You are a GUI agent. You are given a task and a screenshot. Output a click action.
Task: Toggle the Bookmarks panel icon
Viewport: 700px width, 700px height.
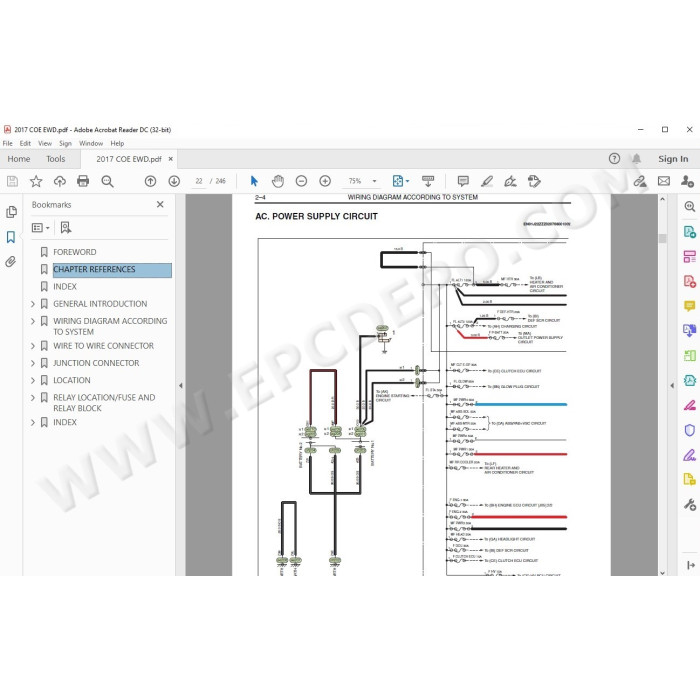(11, 237)
